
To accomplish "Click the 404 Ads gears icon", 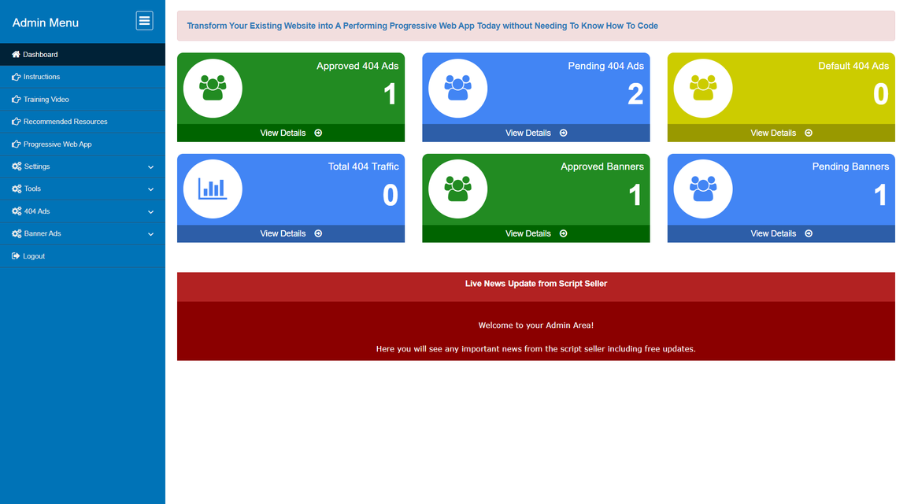I will (17, 211).
